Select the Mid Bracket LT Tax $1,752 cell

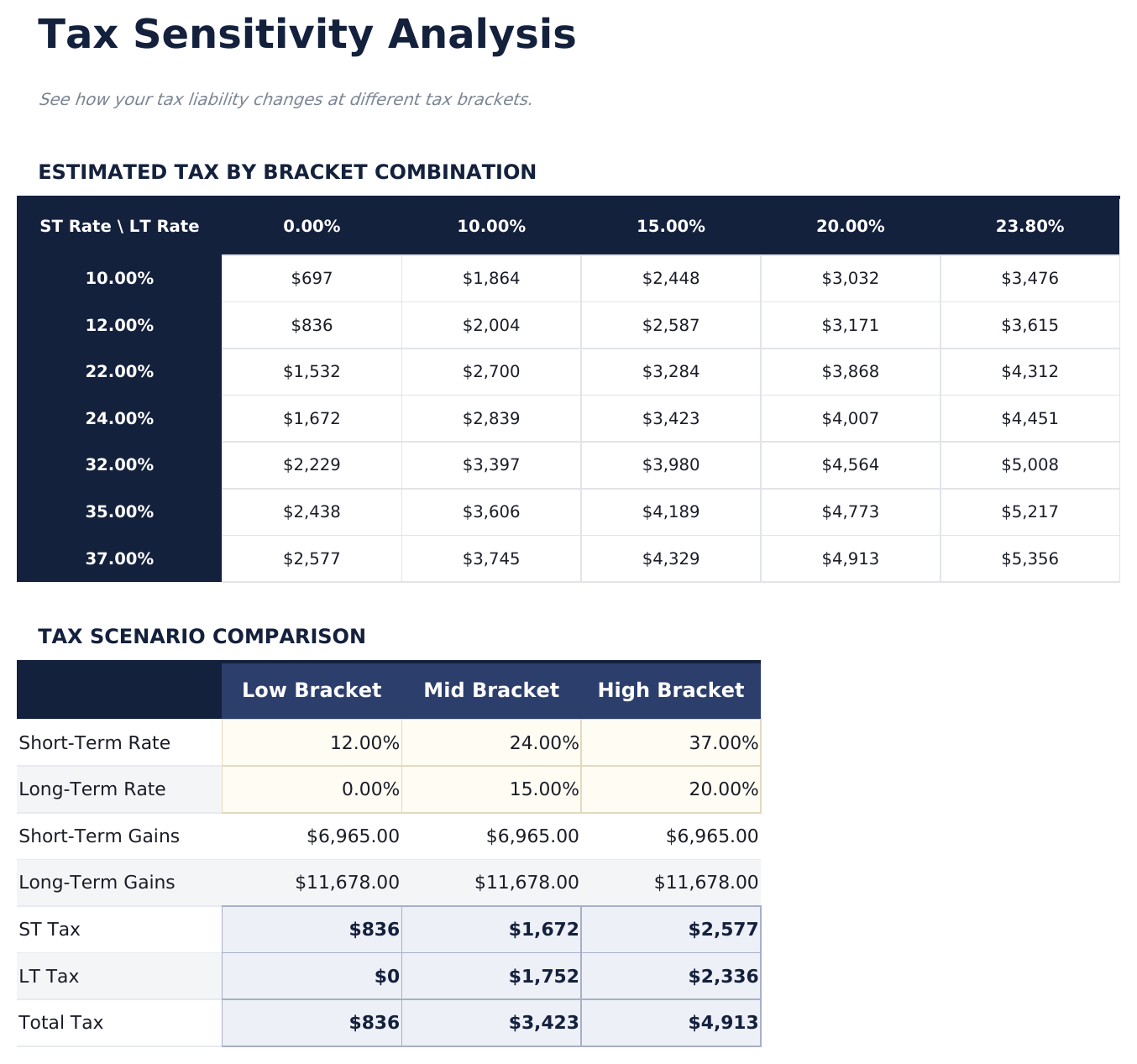click(x=491, y=976)
